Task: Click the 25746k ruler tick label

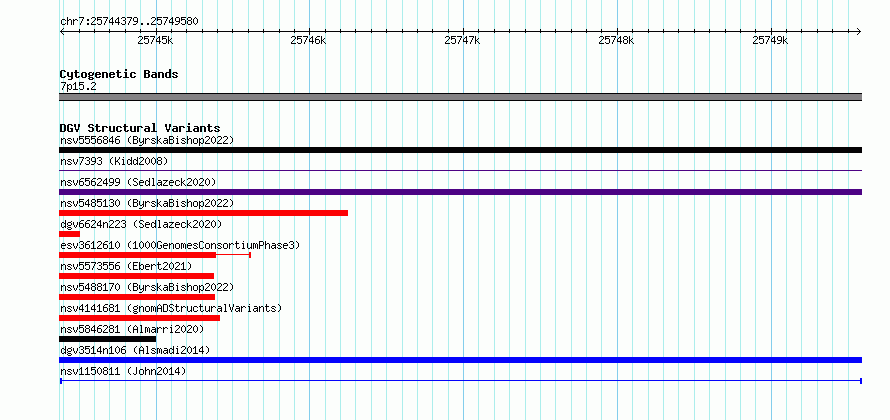Action: (x=308, y=40)
